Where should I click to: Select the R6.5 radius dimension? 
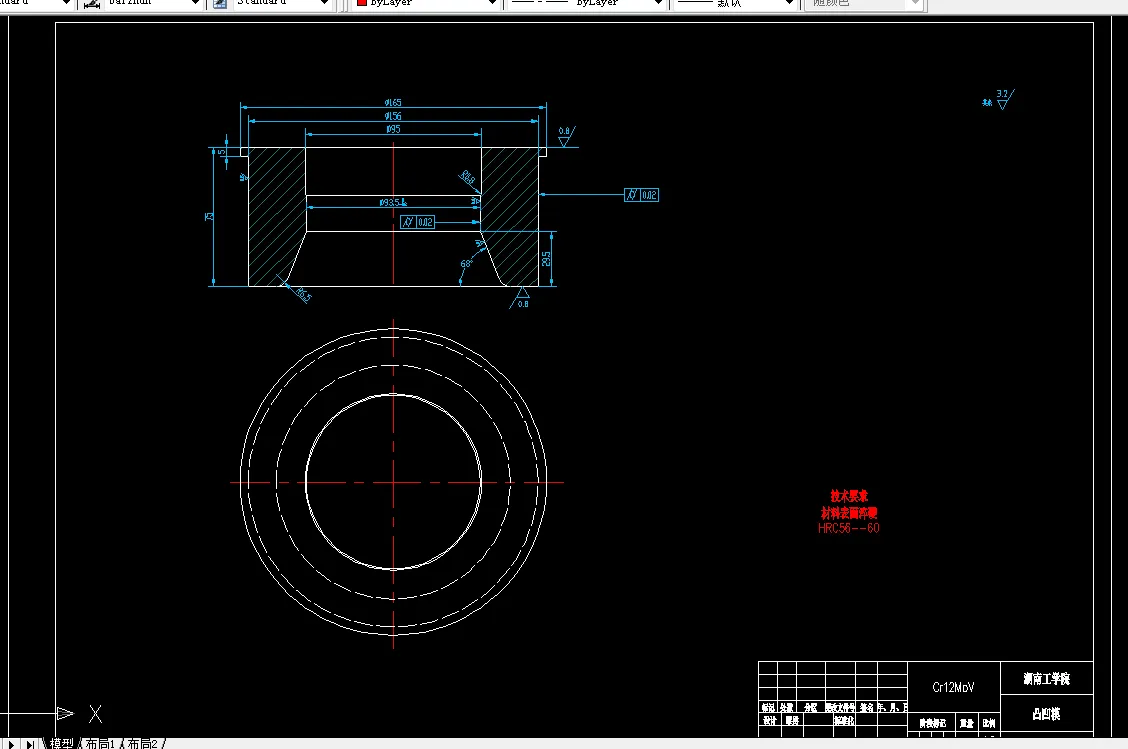(303, 294)
